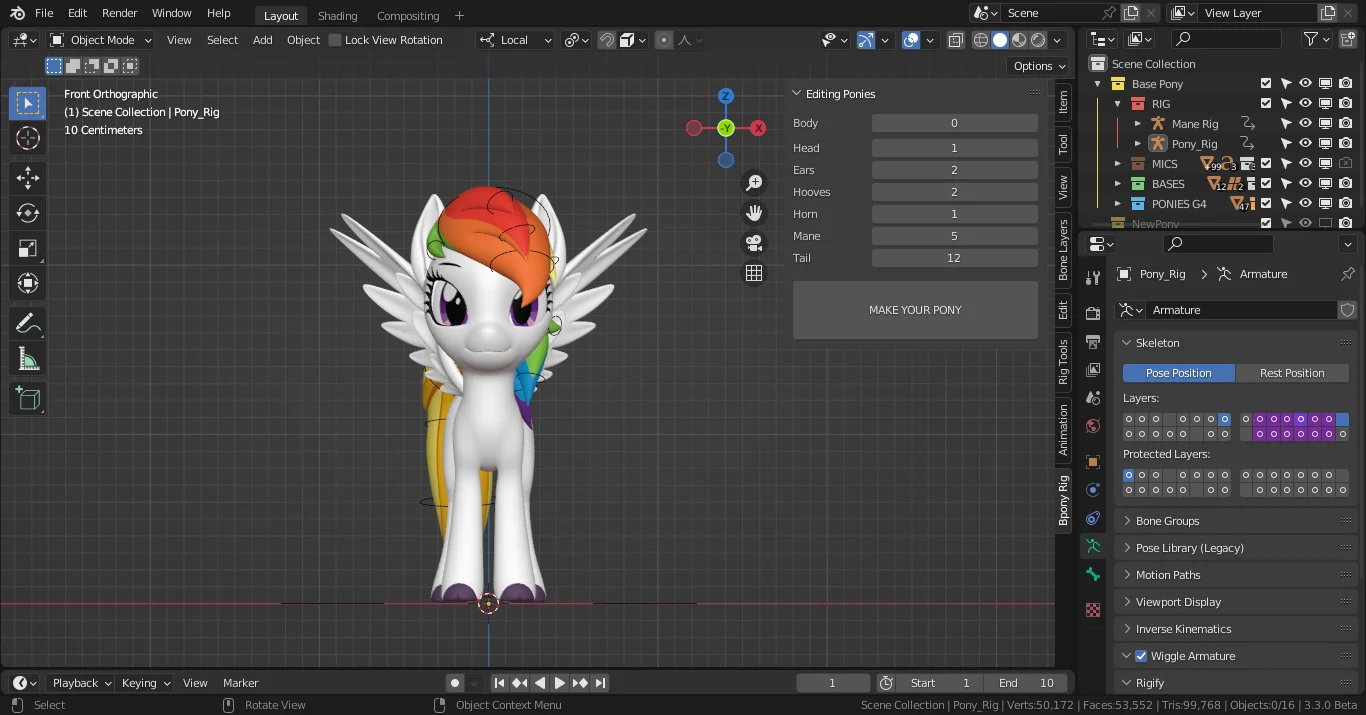Open the Object Mode dropdown
The image size is (1366, 715).
[x=100, y=39]
